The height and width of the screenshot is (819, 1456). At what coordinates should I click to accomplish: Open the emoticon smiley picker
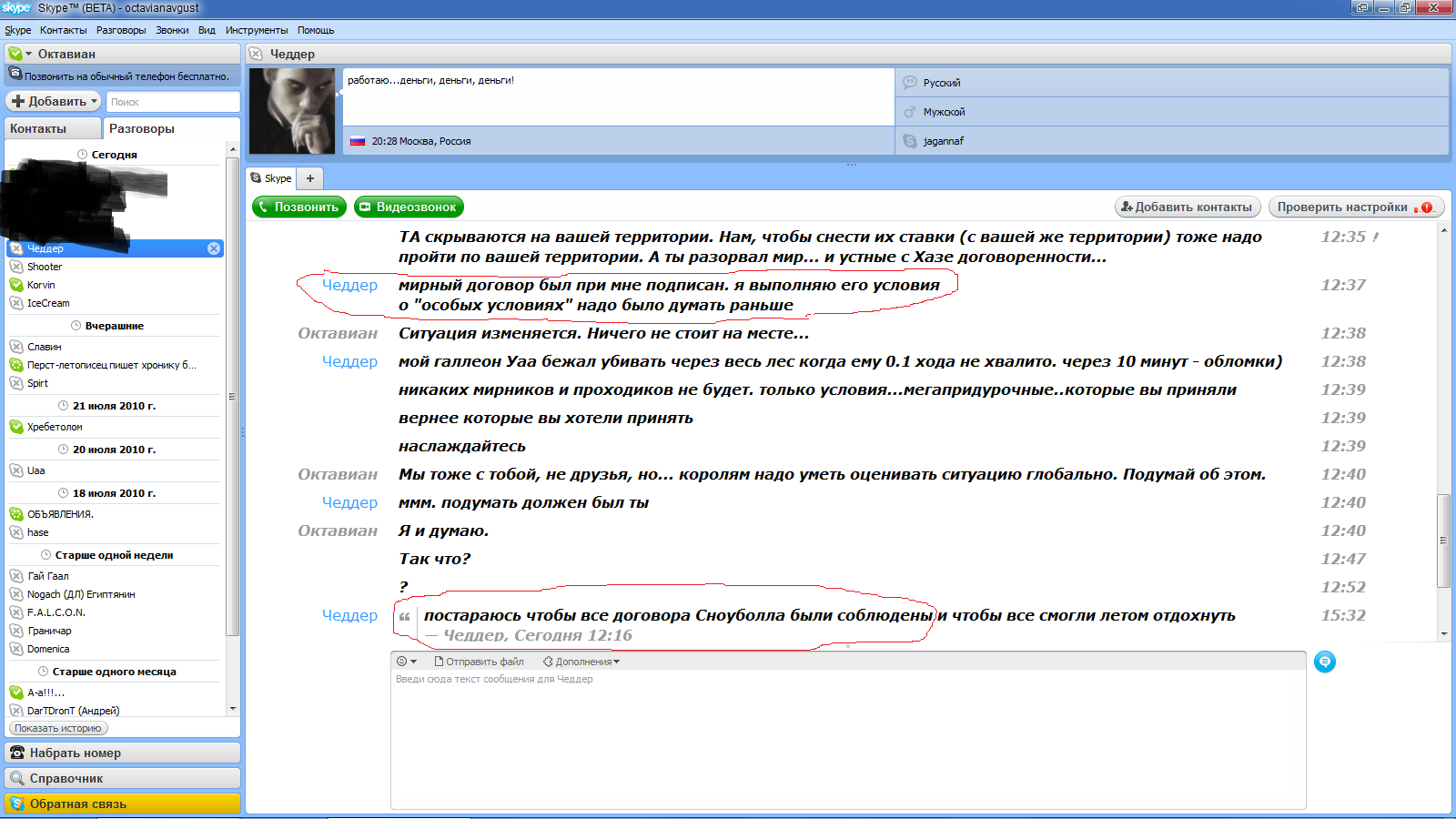[406, 662]
